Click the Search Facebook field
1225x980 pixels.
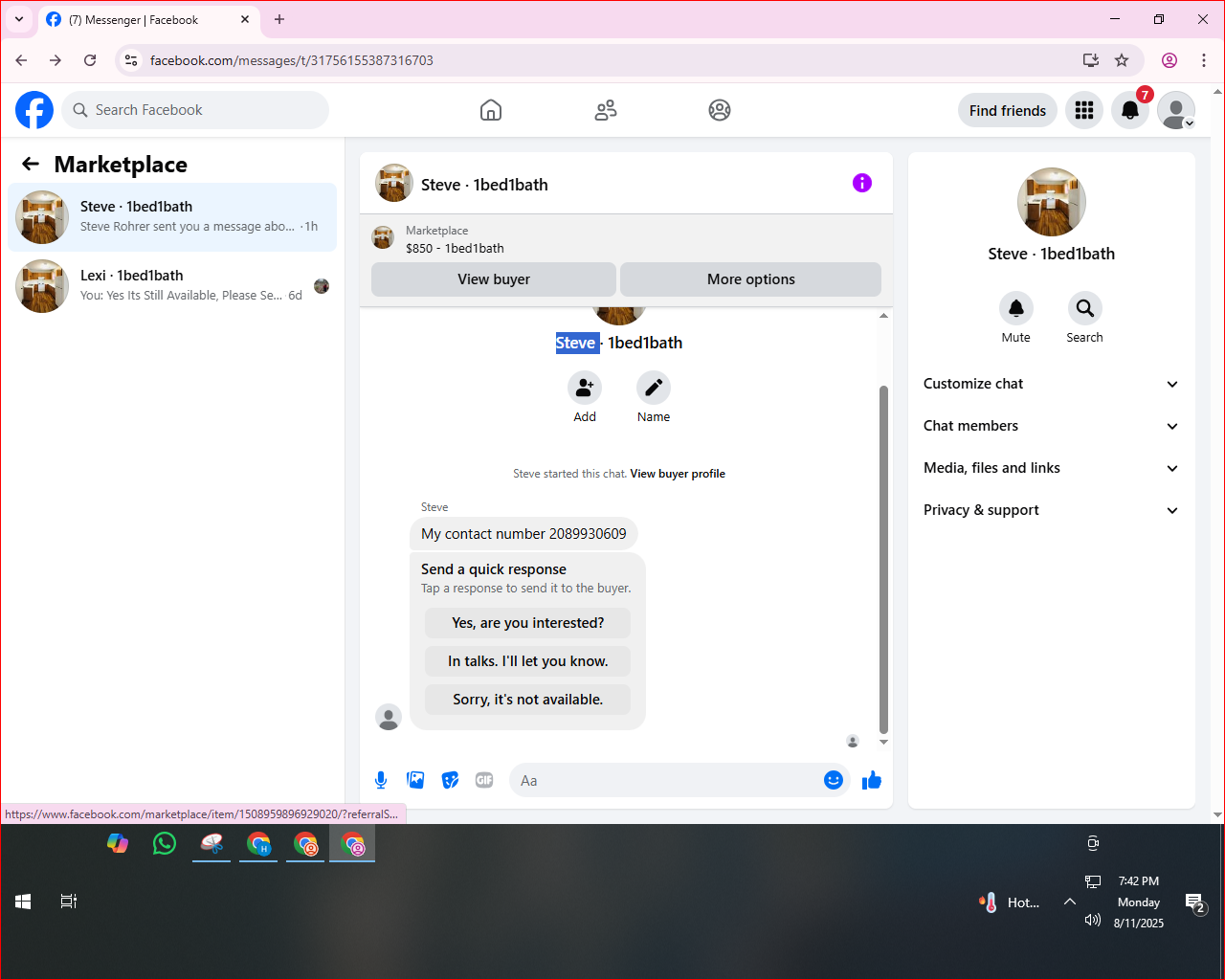195,110
